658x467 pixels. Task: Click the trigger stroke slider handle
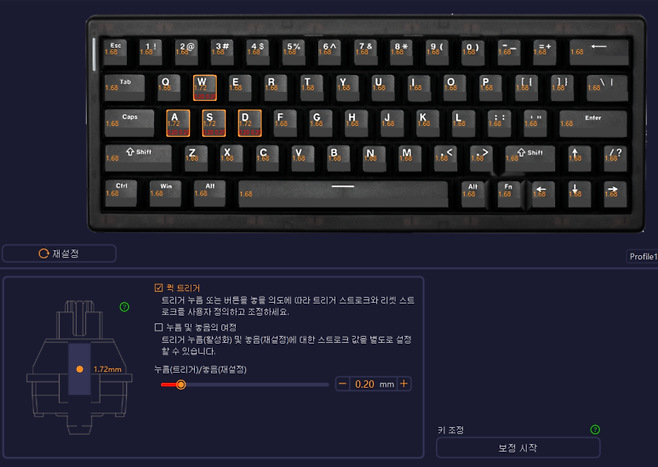(x=181, y=384)
